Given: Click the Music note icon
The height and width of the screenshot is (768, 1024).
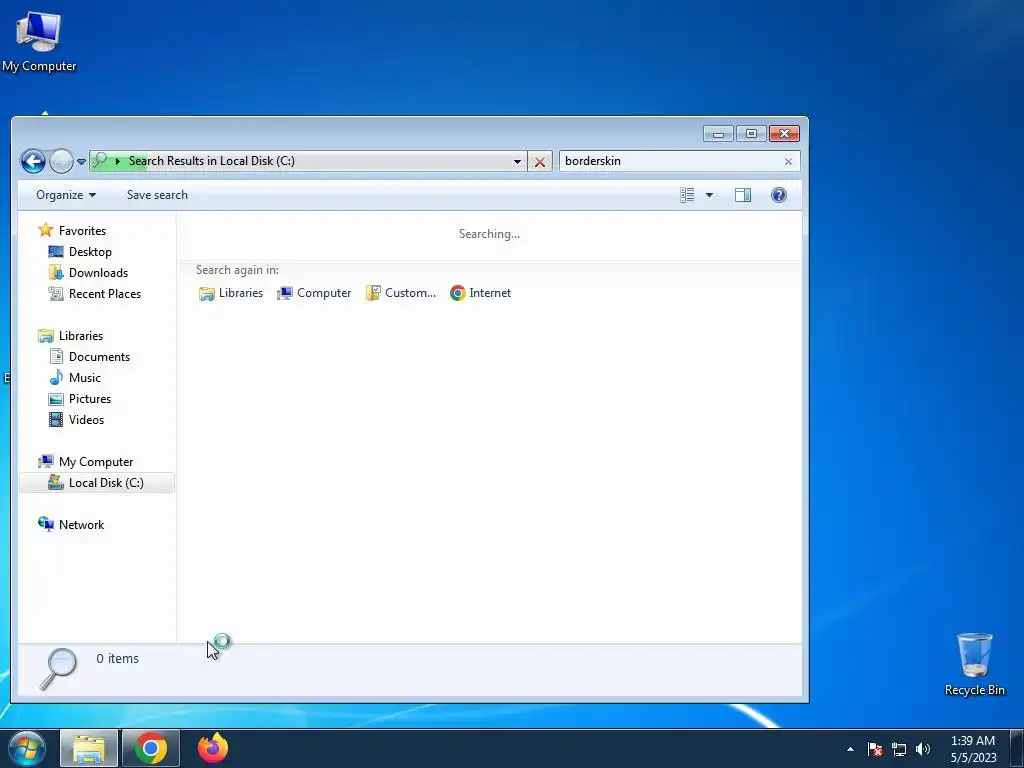Looking at the screenshot, I should (56, 377).
